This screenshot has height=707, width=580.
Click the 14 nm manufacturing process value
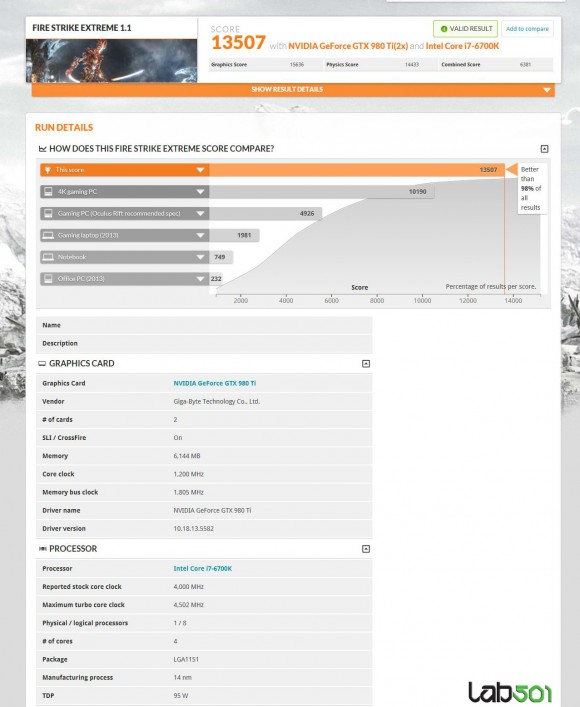pyautogui.click(x=183, y=677)
